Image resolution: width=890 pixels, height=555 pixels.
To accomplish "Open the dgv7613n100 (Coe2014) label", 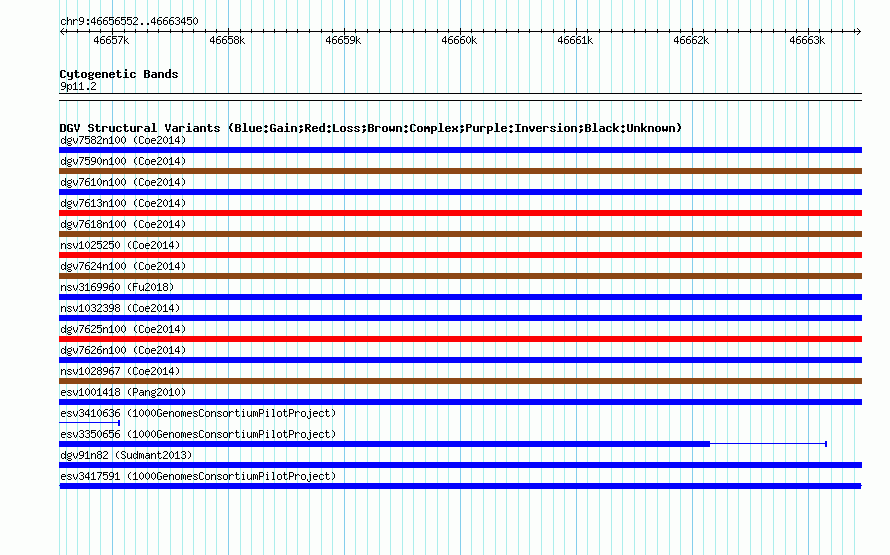I will pyautogui.click(x=123, y=203).
